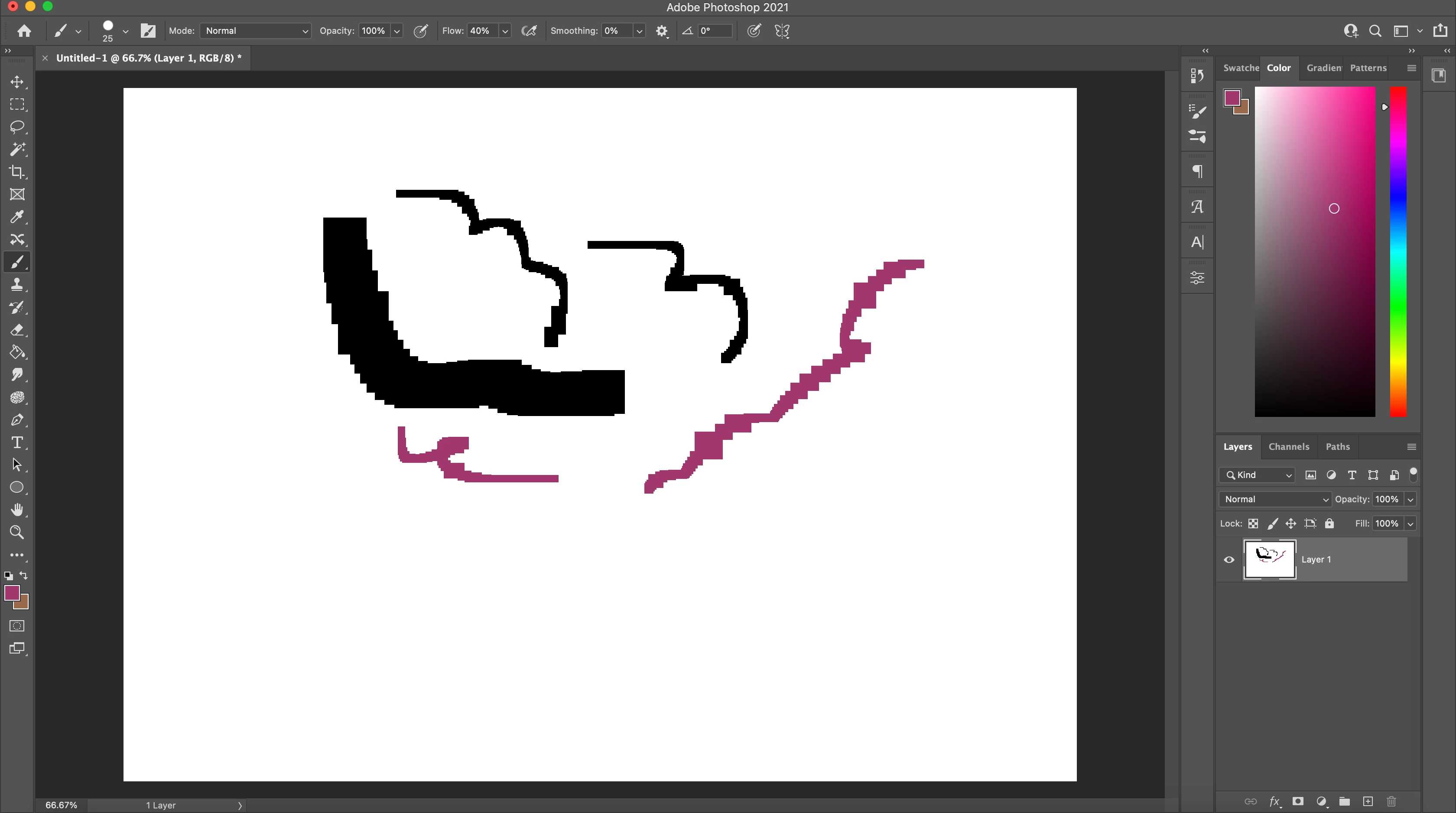Switch to the Channels tab
The width and height of the screenshot is (1456, 813).
pos(1289,447)
